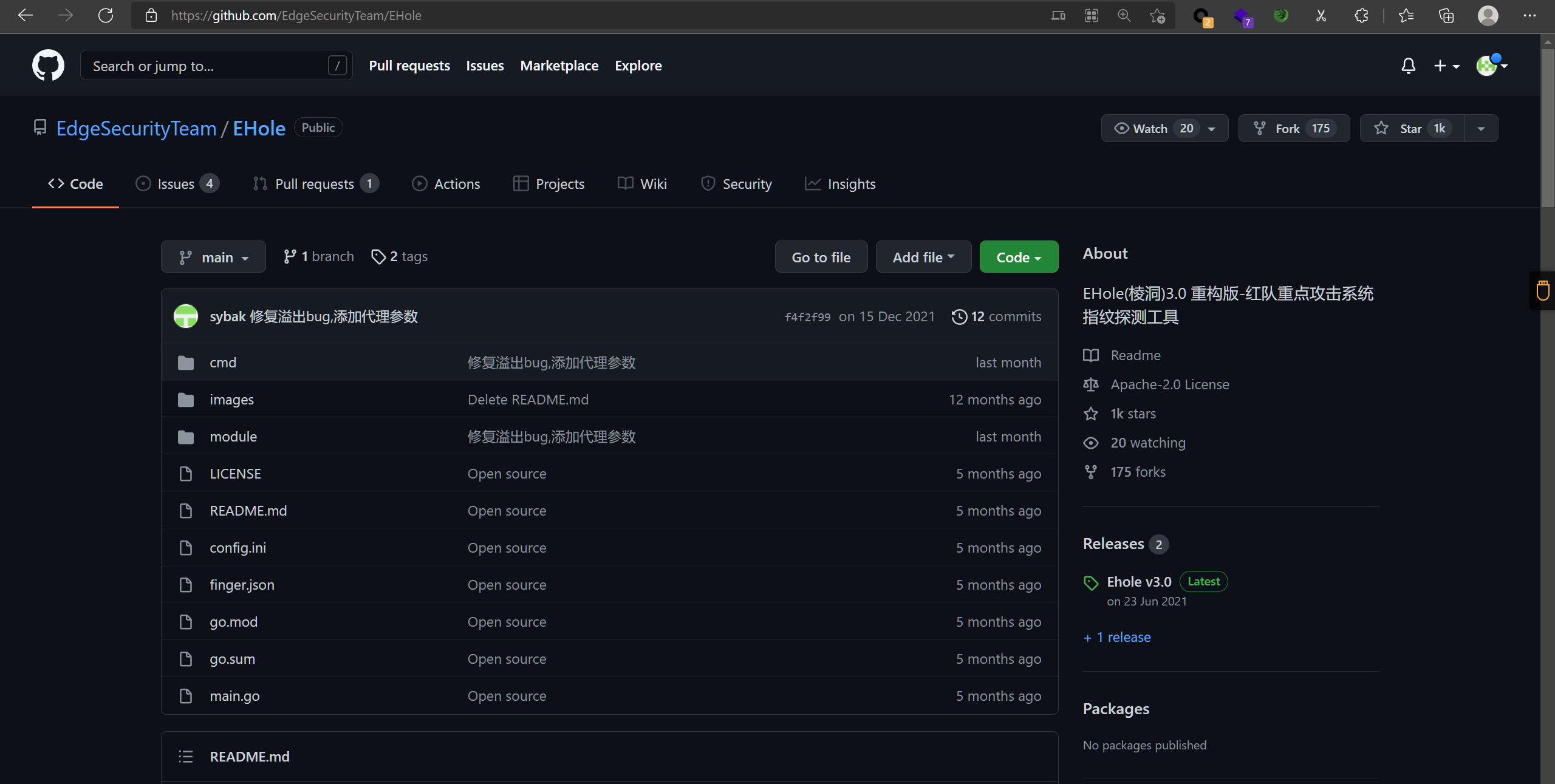Screen dimensions: 1555x784
Task: Click Pull requests in top navigation
Action: (409, 66)
